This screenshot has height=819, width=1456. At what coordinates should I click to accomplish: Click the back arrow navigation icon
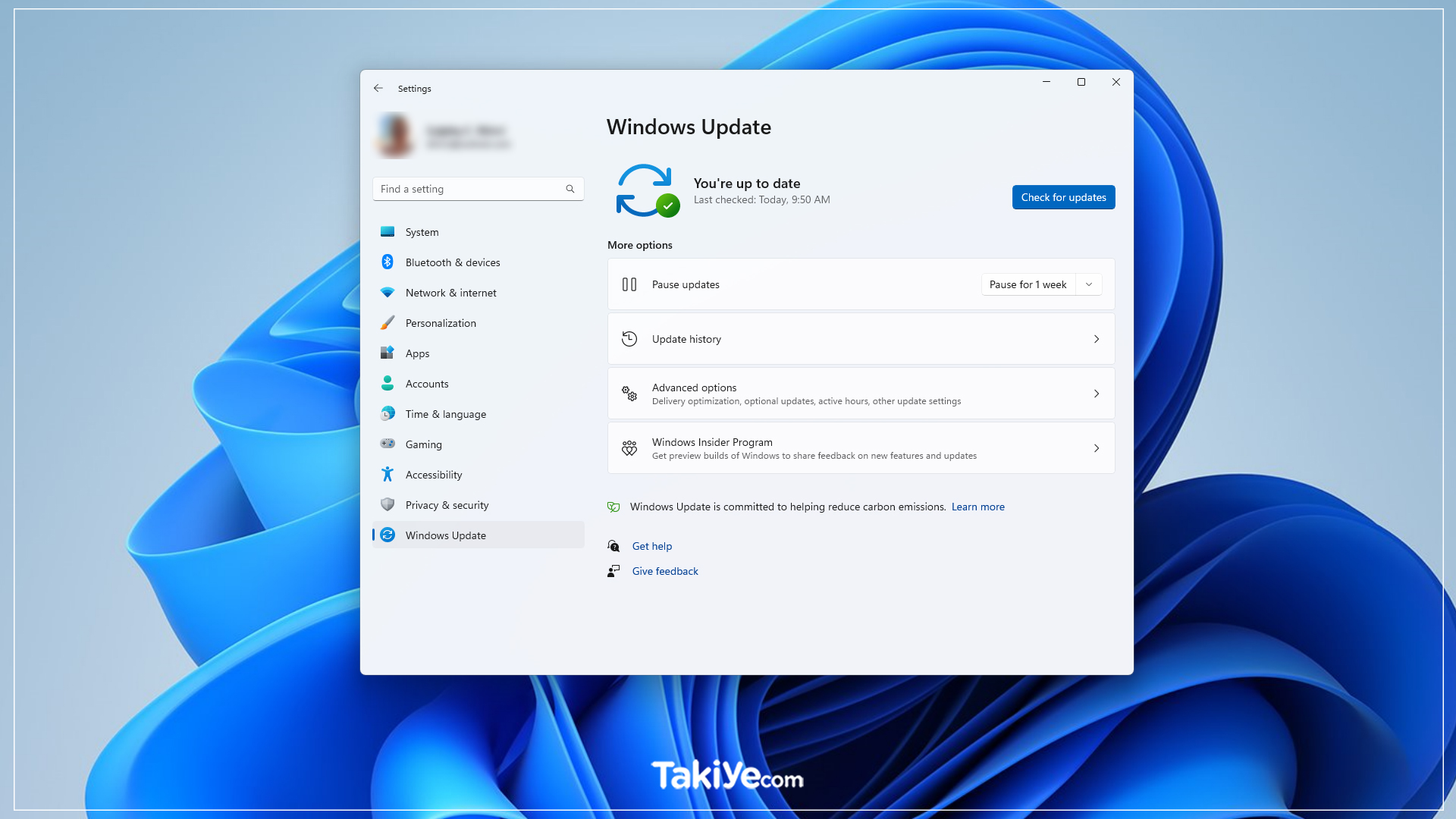[x=378, y=88]
